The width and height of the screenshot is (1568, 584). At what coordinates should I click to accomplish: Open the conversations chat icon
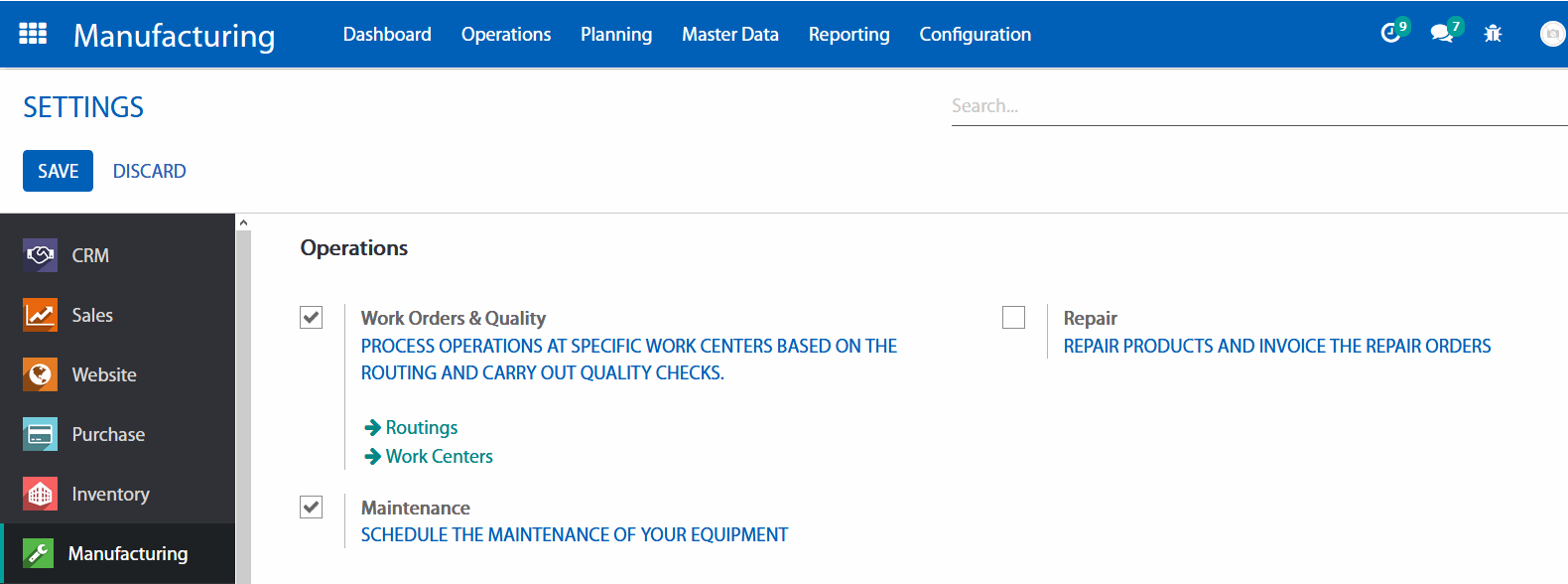click(1441, 34)
